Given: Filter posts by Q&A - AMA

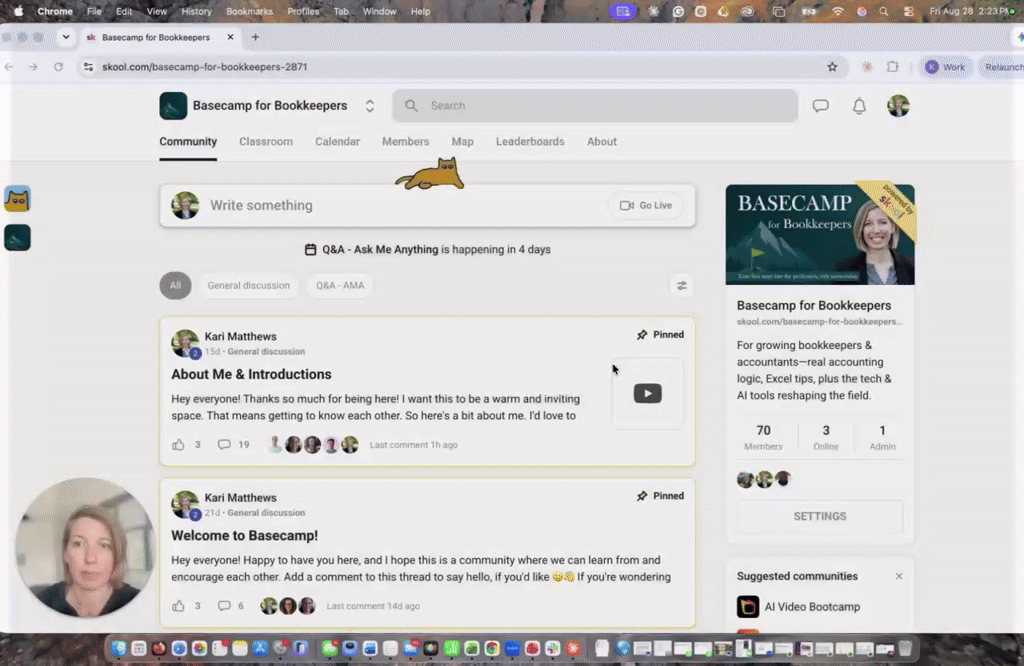Looking at the screenshot, I should (x=340, y=285).
